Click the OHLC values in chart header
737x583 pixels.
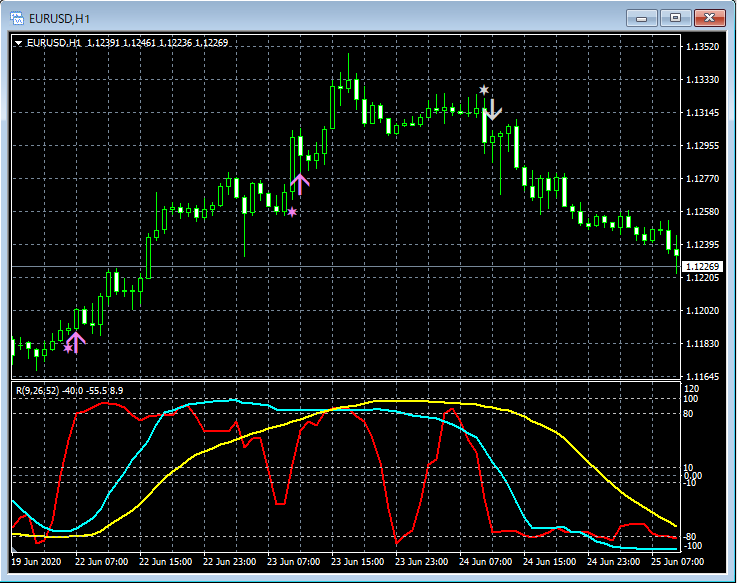click(x=157, y=43)
